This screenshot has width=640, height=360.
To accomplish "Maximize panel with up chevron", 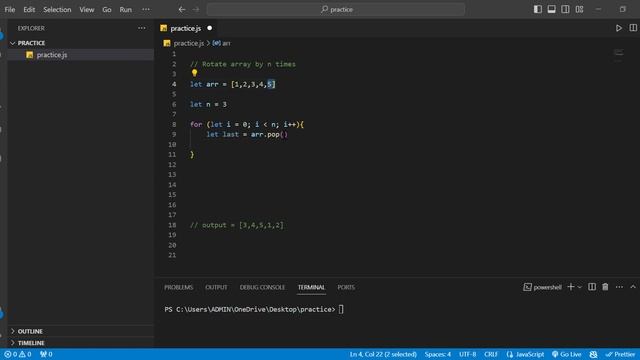I will point(633,287).
